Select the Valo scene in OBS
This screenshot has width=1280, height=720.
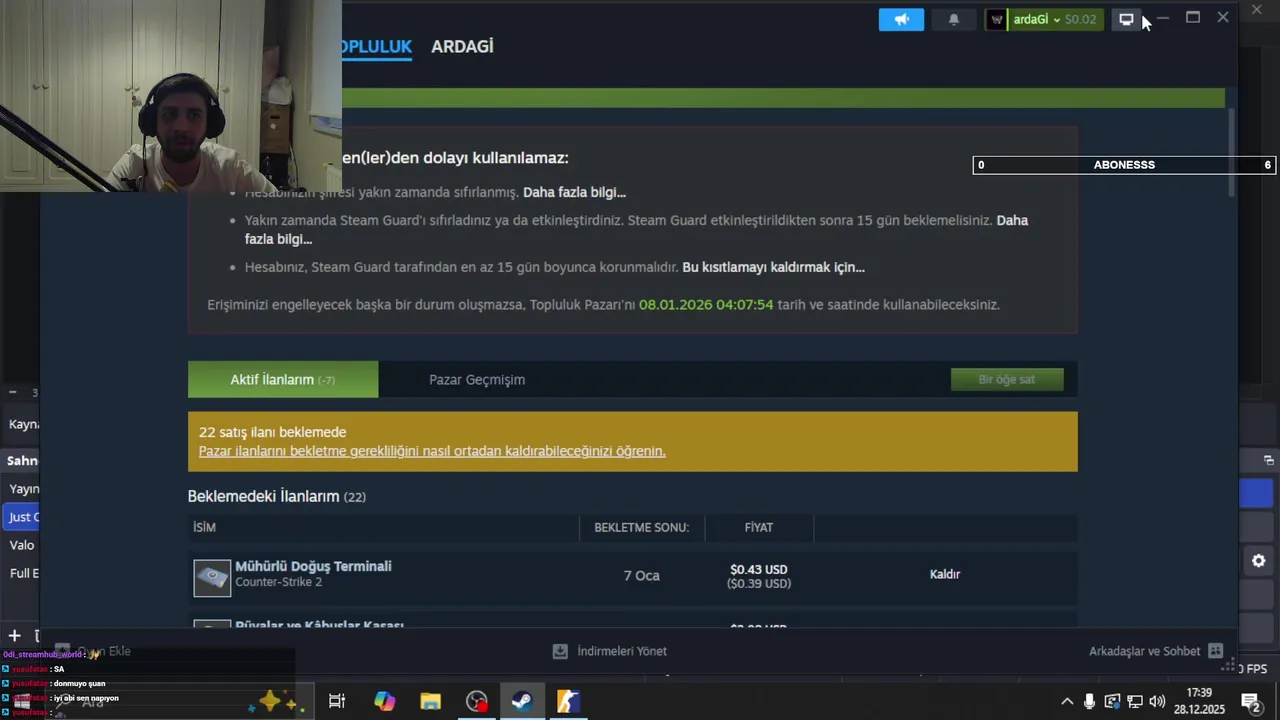21,545
